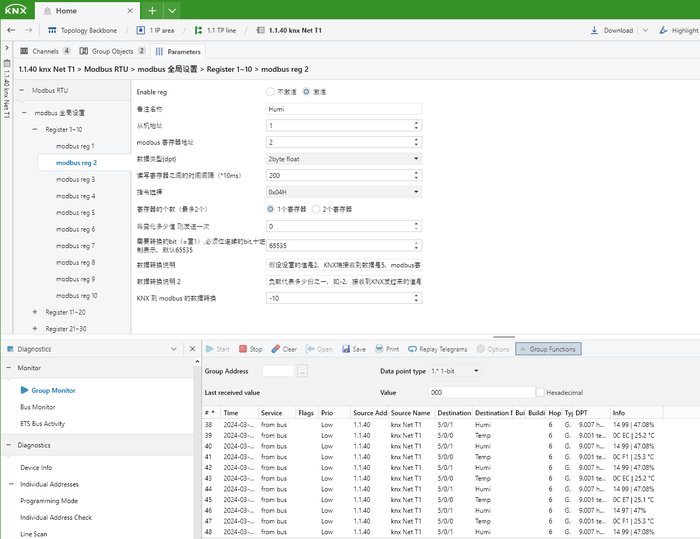Clear the telegram list
The width and height of the screenshot is (700, 539).
pyautogui.click(x=284, y=349)
